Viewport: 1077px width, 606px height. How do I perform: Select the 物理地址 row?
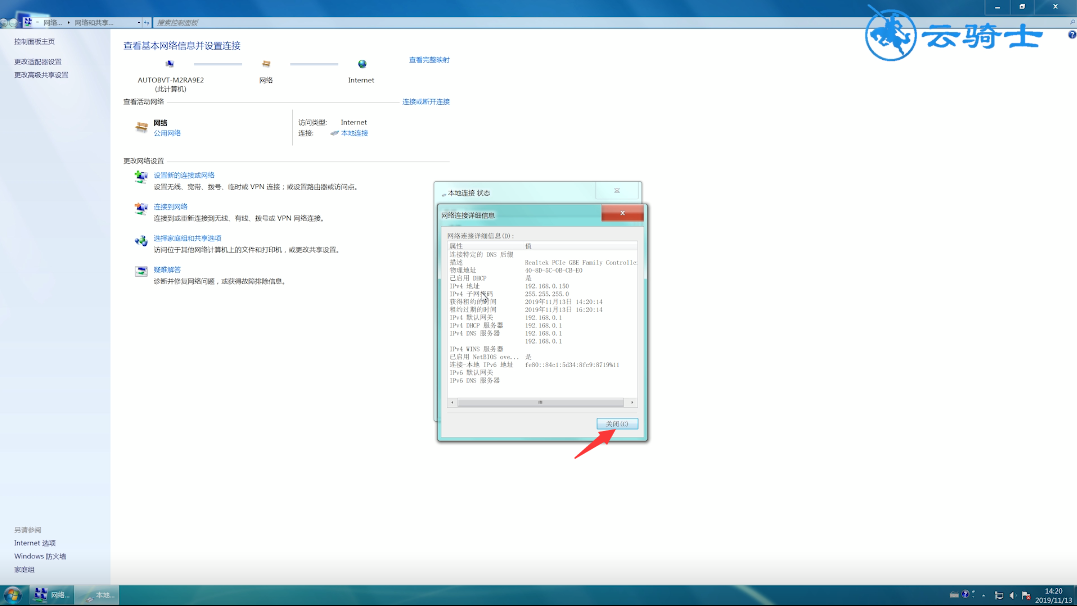542,270
